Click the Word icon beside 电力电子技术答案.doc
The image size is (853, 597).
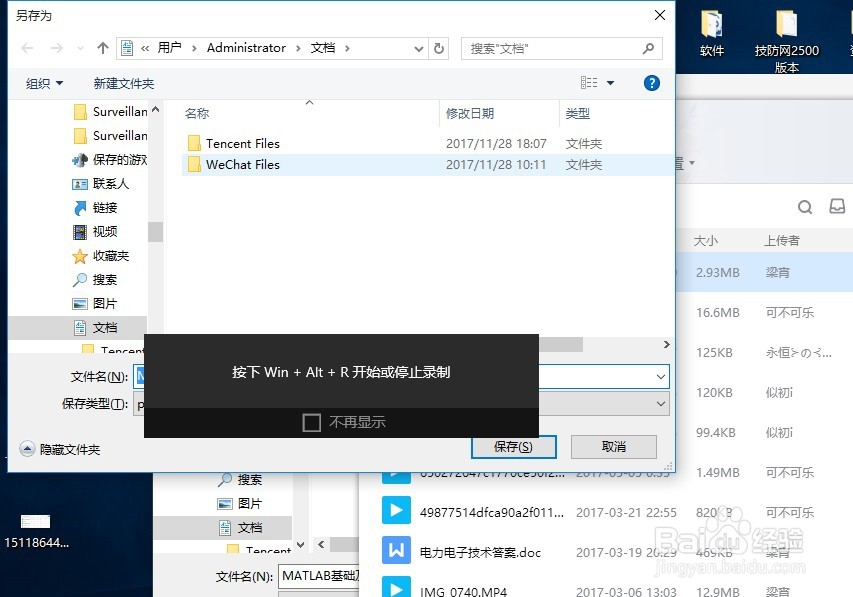(396, 551)
